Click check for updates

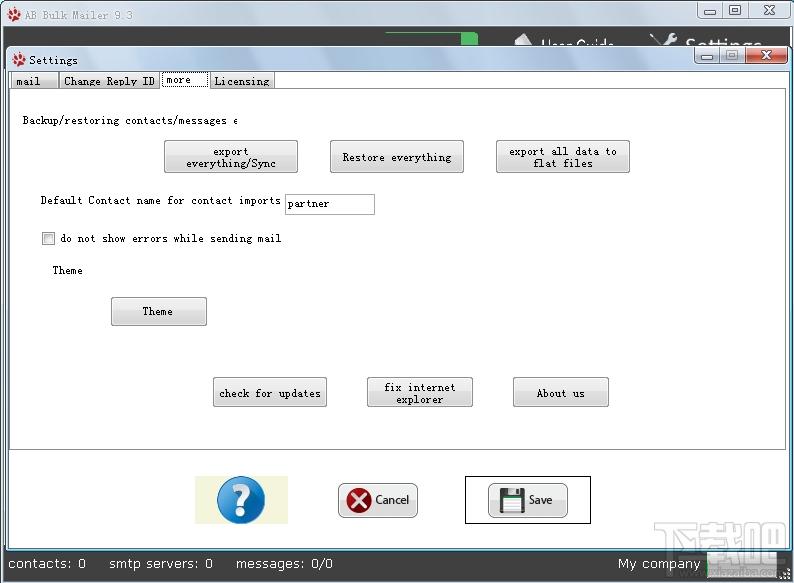click(270, 393)
